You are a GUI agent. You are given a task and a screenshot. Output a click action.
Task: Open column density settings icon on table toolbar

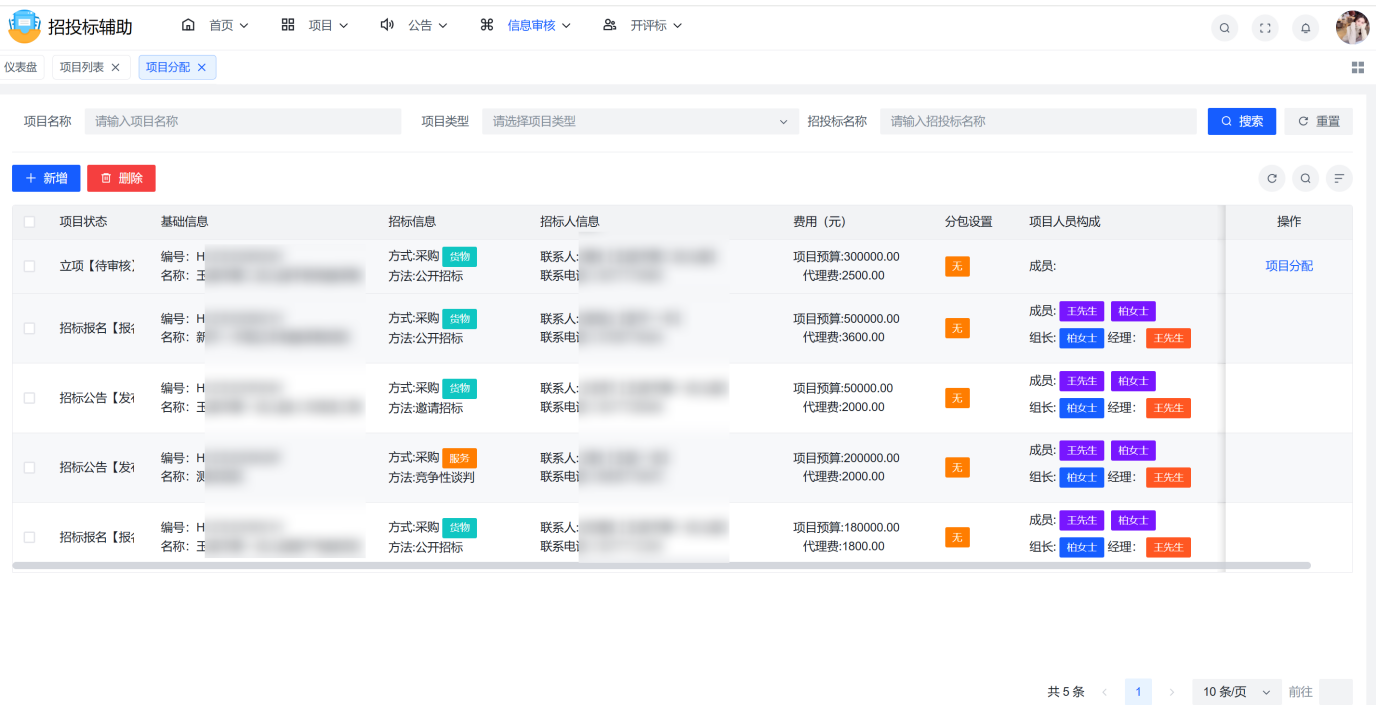pos(1339,178)
